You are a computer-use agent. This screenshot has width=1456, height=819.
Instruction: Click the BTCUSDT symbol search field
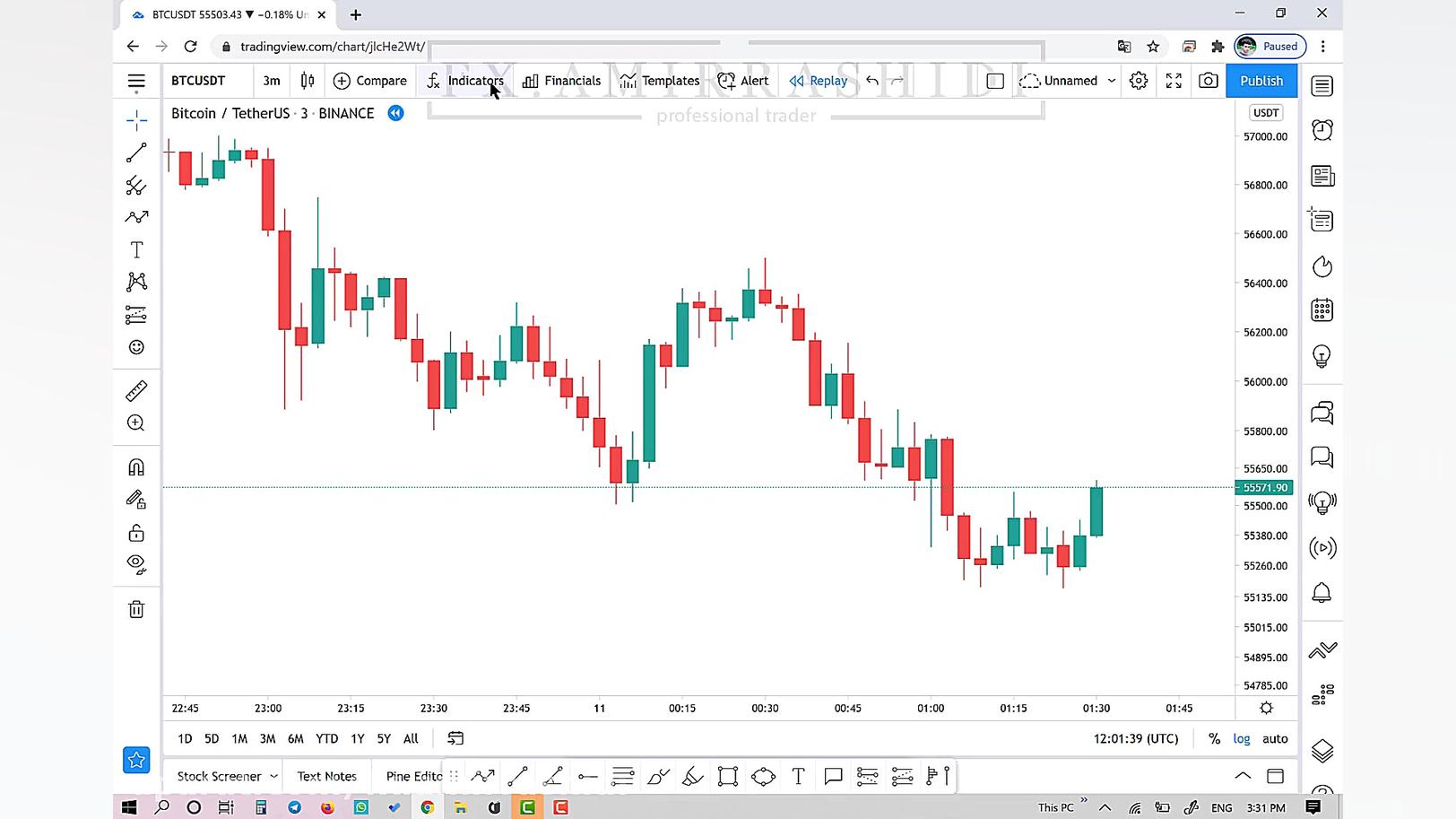tap(198, 81)
